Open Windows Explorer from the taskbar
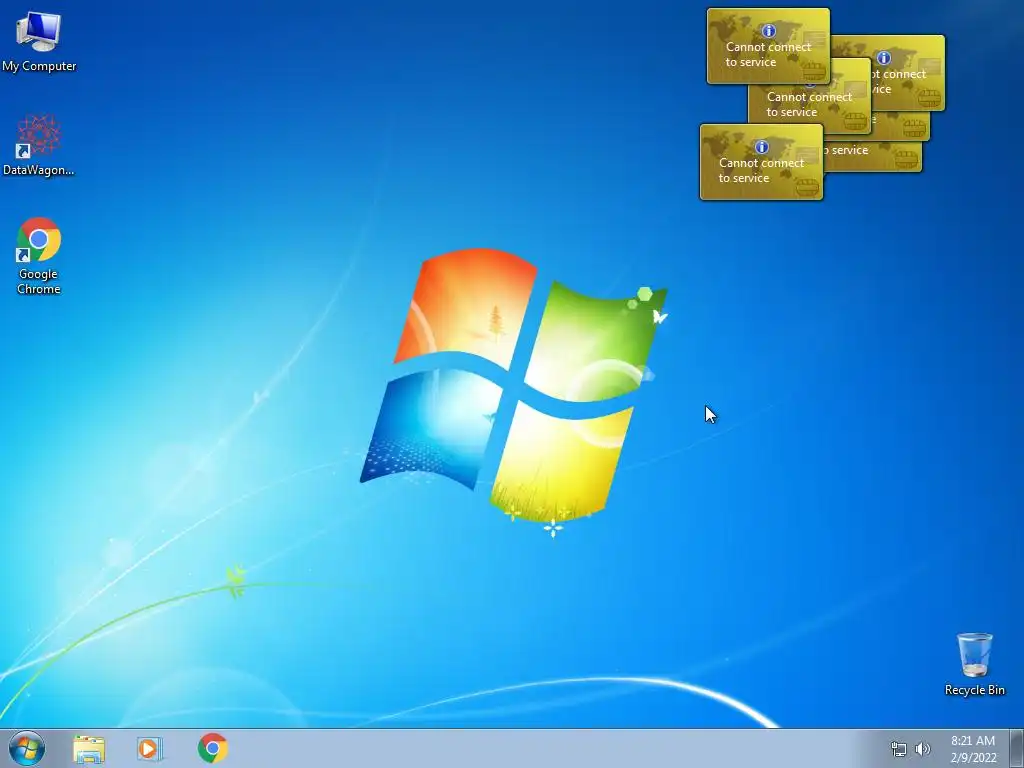1024x768 pixels. click(x=89, y=749)
